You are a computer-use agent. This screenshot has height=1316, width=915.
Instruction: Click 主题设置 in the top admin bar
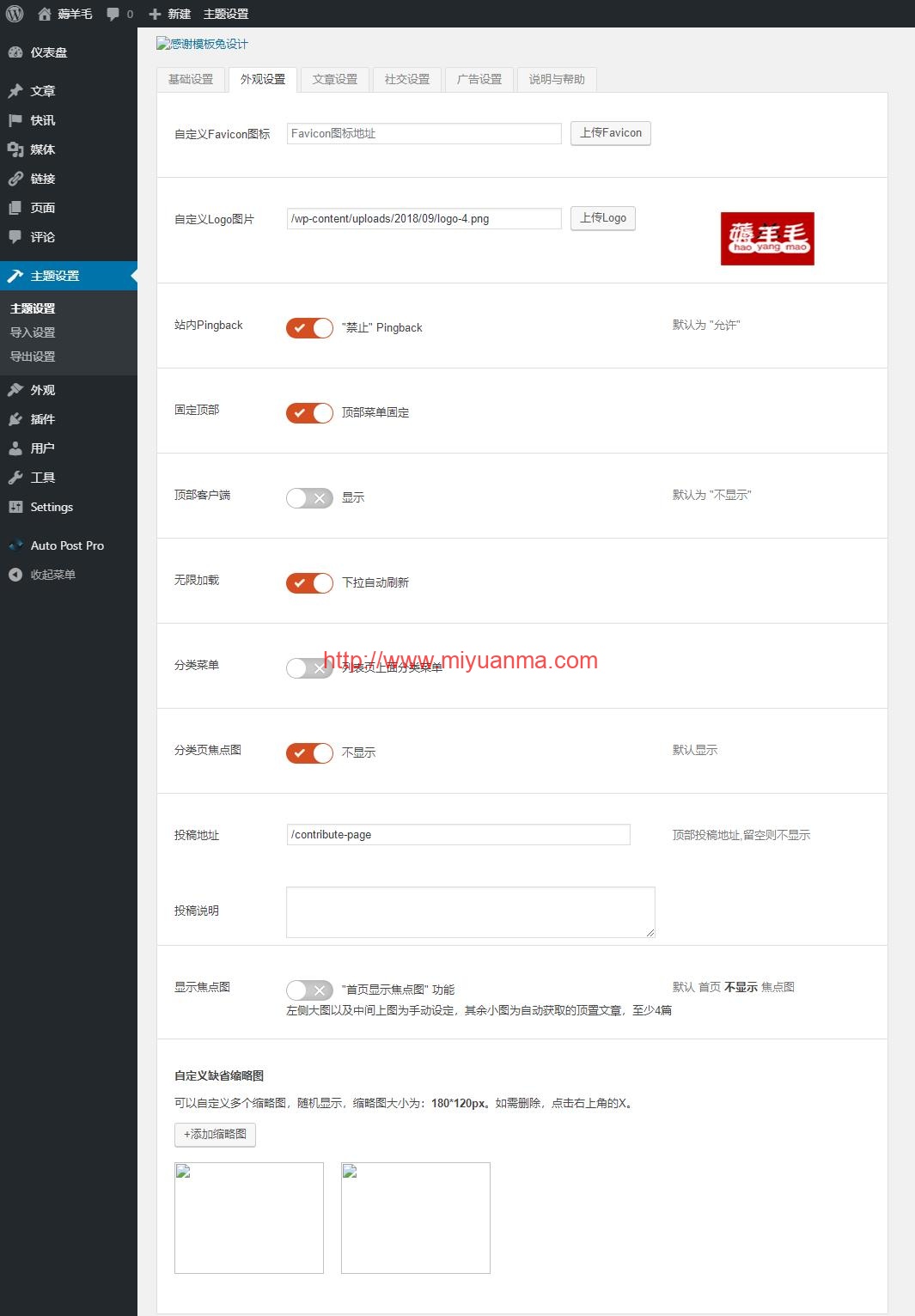[226, 14]
